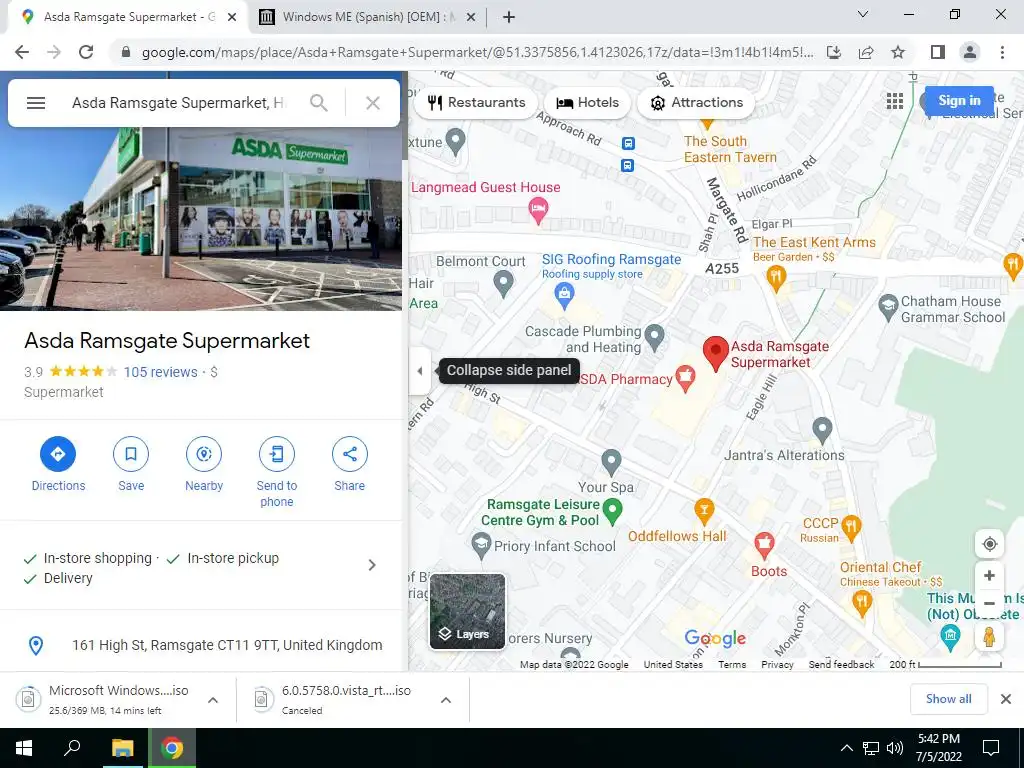The width and height of the screenshot is (1024, 768).
Task: Switch to the Windows ME (Spanish) tab
Action: click(368, 17)
